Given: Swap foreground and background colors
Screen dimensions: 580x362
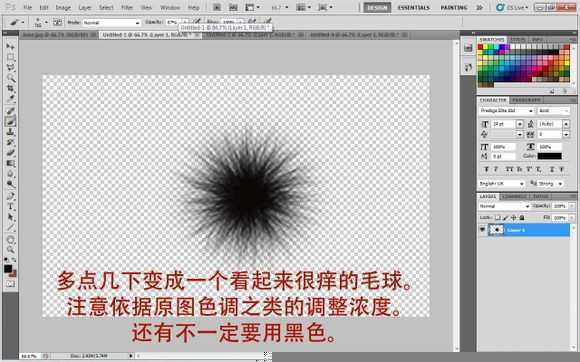Looking at the screenshot, I should pos(14,260).
